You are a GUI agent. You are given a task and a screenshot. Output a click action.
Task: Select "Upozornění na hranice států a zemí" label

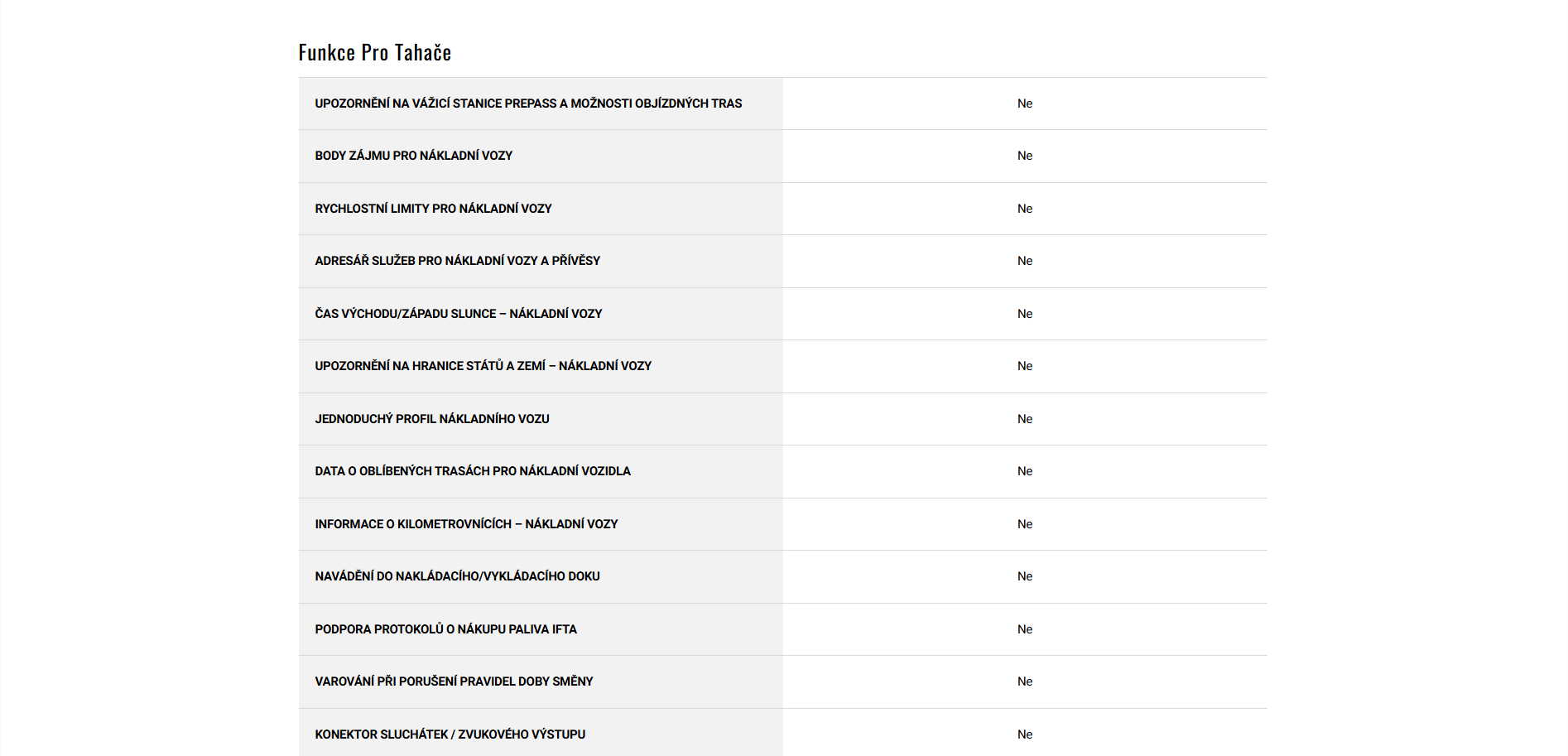(x=483, y=366)
